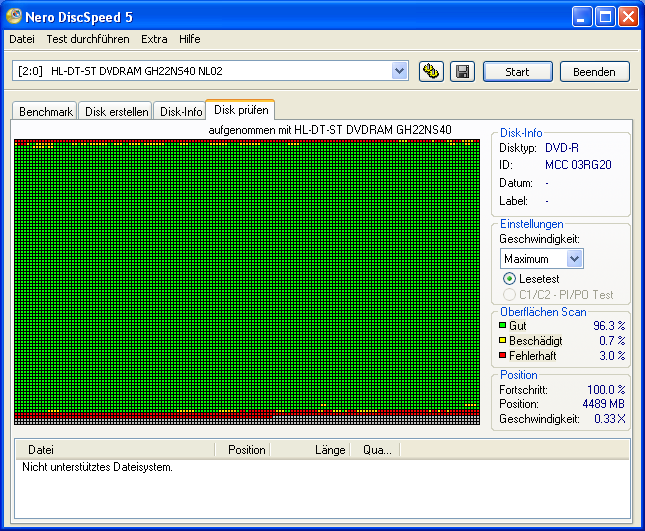
Task: Click the Gut percentage 96.3 %
Action: click(609, 326)
